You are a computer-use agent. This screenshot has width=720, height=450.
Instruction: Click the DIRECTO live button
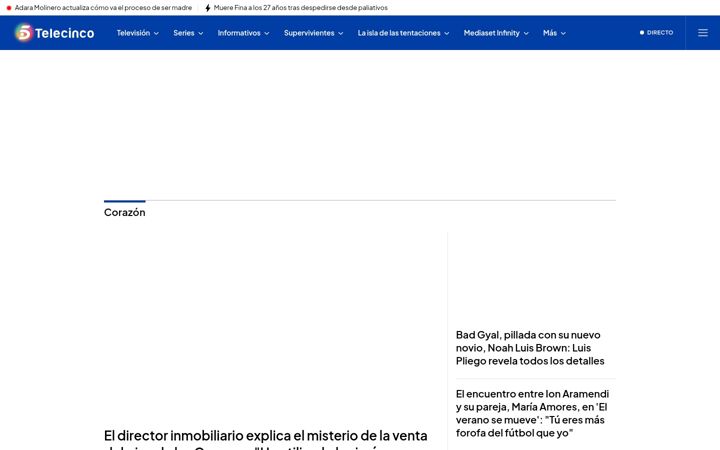pos(657,33)
